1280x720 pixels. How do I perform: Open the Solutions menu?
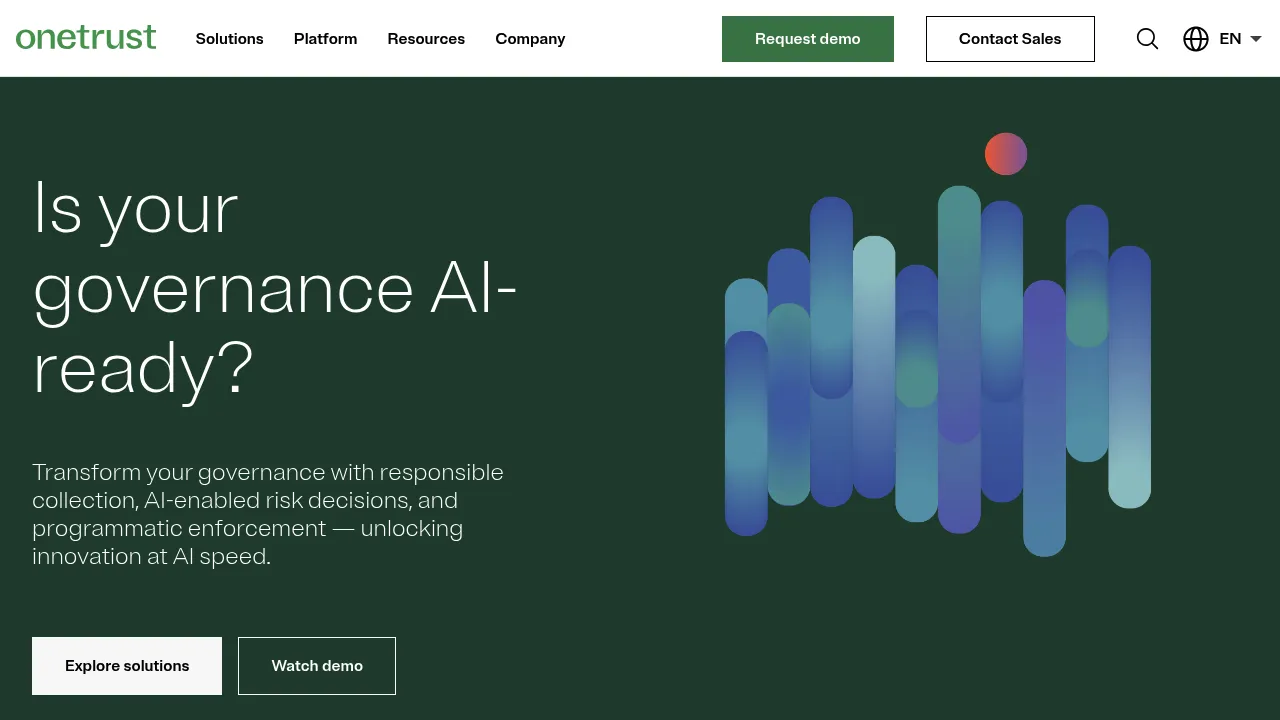pos(230,39)
